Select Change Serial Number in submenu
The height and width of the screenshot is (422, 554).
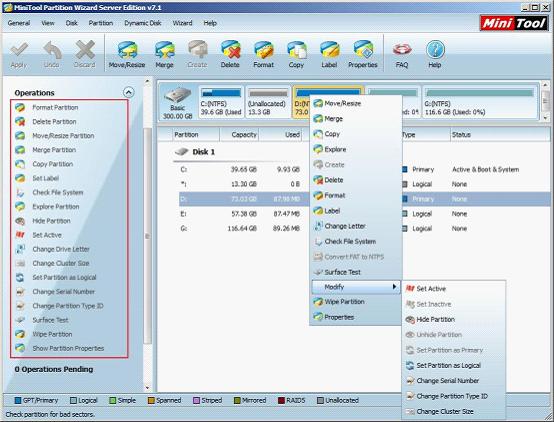coord(454,381)
